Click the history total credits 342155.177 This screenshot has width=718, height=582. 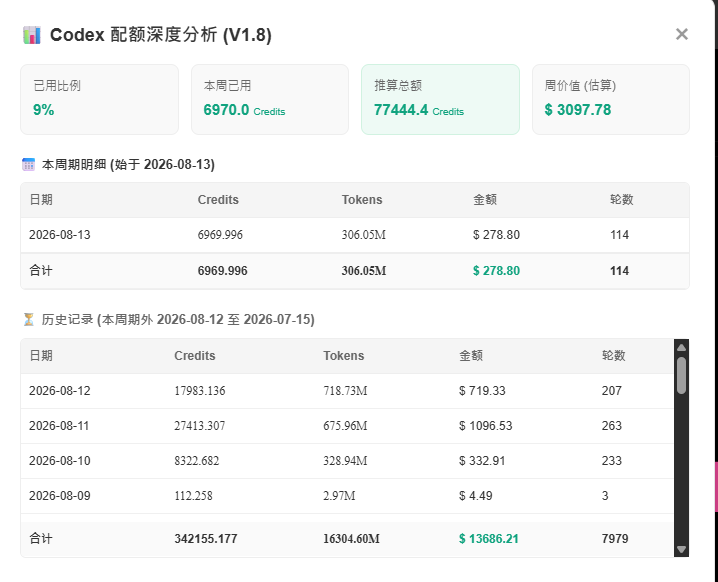(206, 539)
